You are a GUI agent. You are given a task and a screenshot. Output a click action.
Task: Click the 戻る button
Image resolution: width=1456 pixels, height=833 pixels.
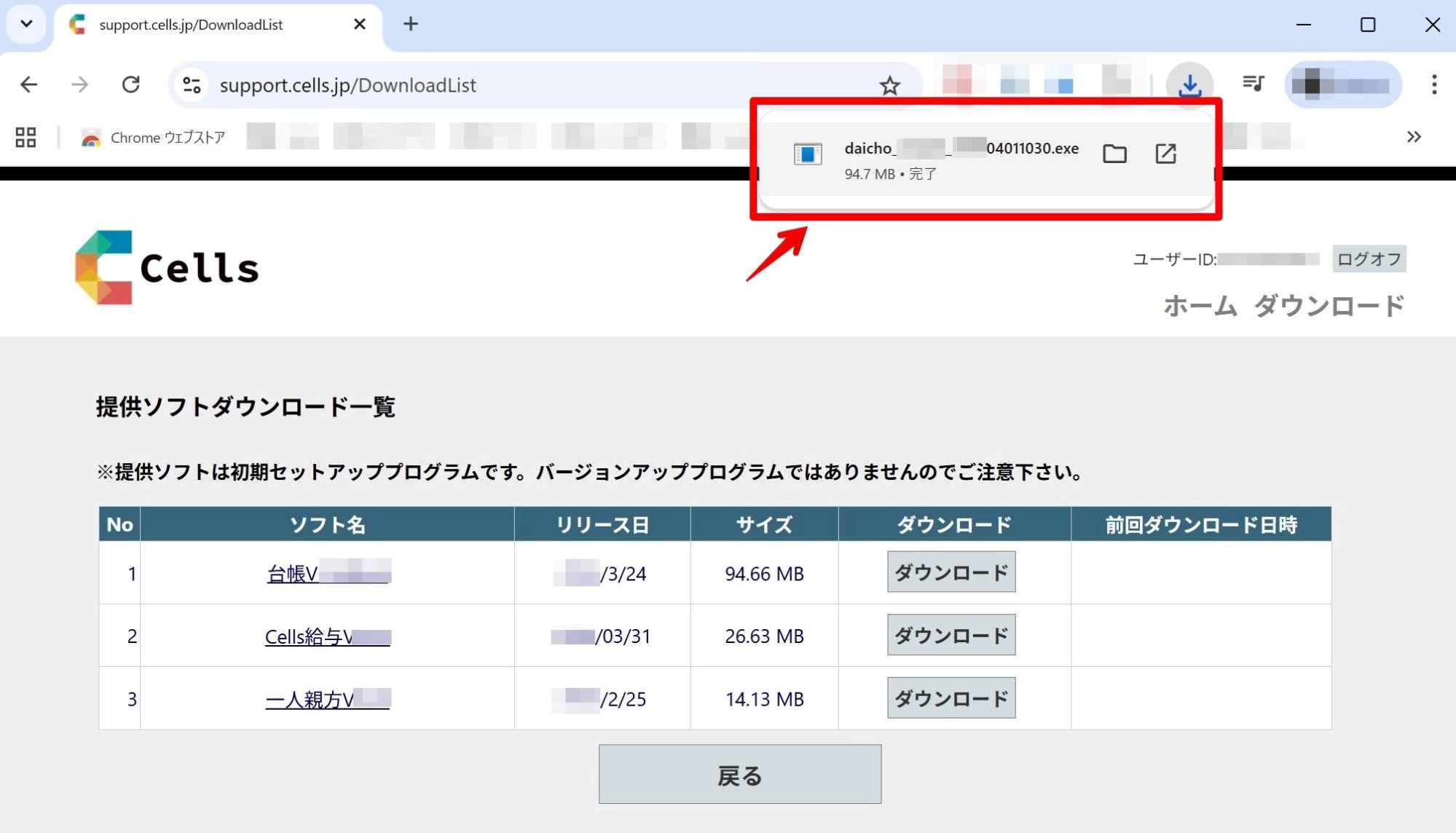740,774
